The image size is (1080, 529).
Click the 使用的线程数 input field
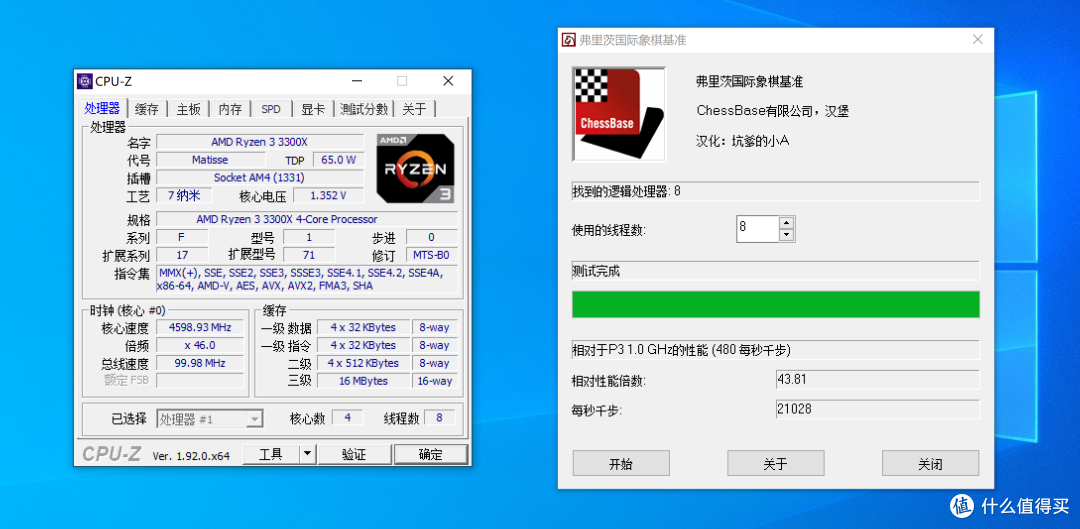(757, 229)
